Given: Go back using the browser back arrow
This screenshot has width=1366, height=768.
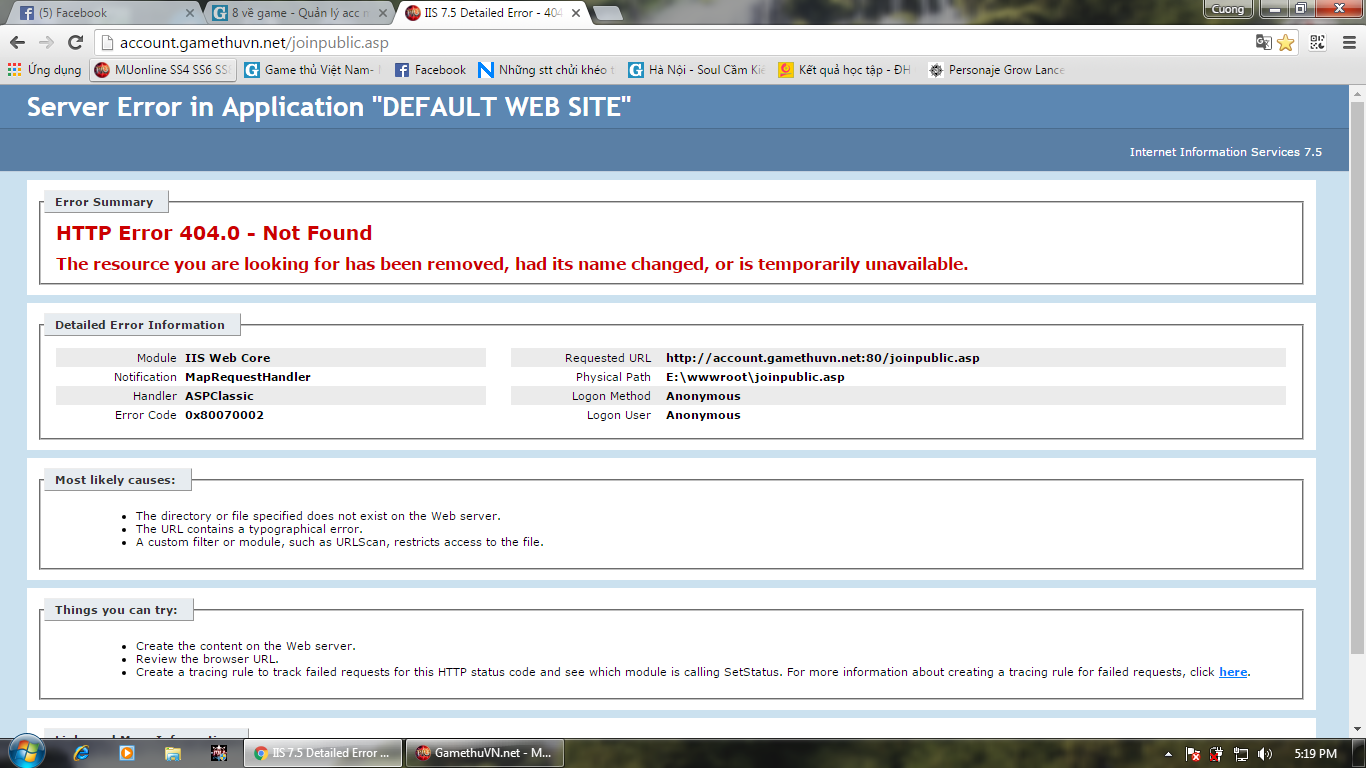Looking at the screenshot, I should coord(17,43).
